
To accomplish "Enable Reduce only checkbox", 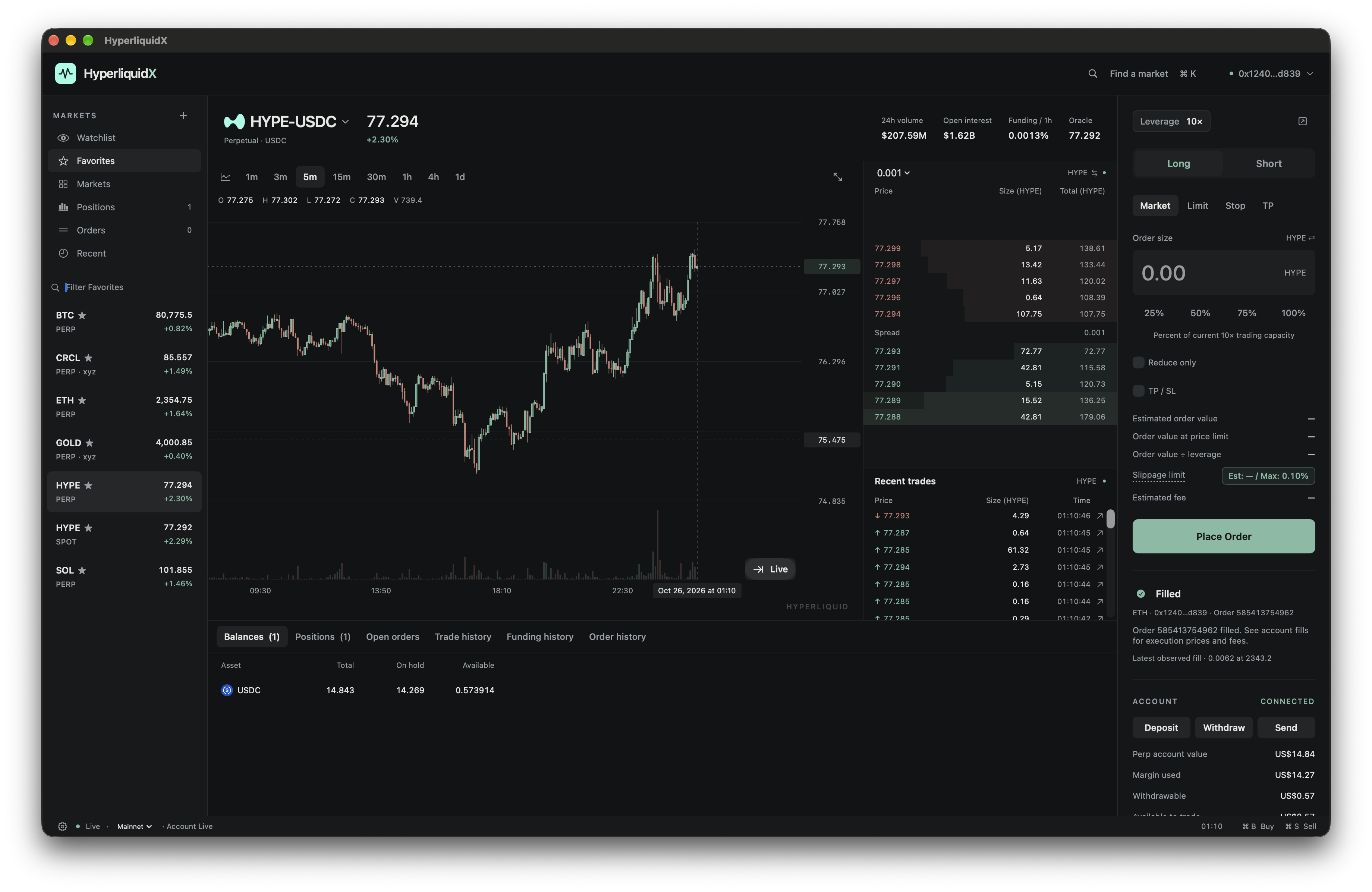I will (x=1138, y=363).
